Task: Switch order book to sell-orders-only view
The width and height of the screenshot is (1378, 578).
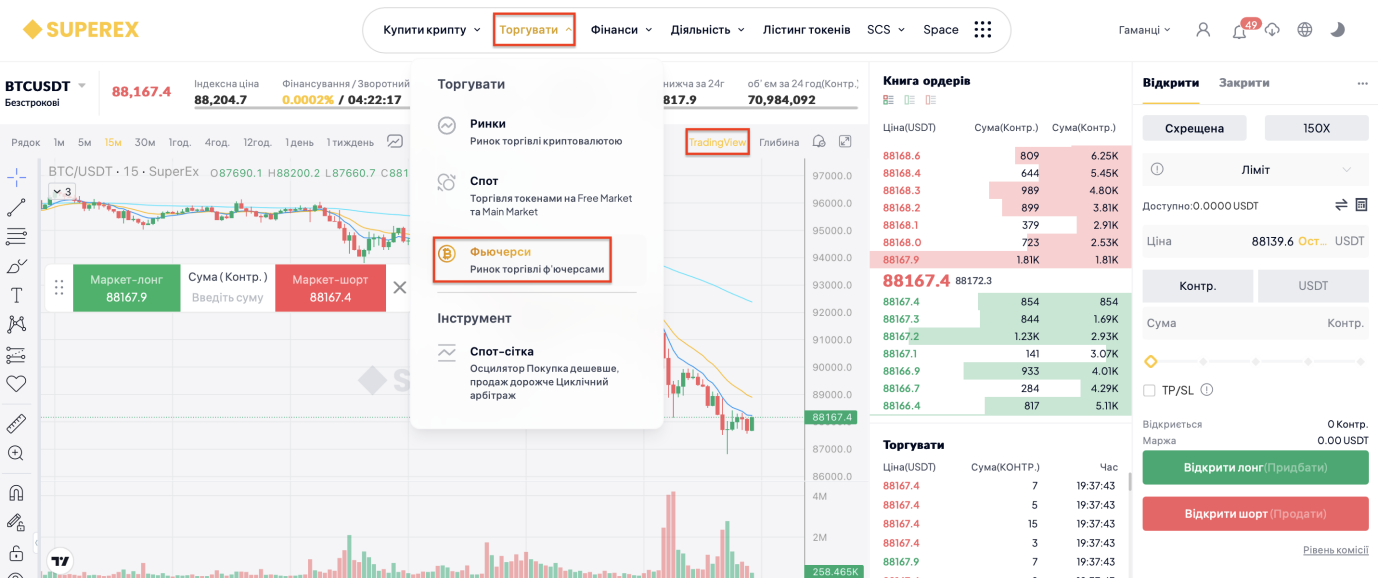Action: click(x=931, y=100)
